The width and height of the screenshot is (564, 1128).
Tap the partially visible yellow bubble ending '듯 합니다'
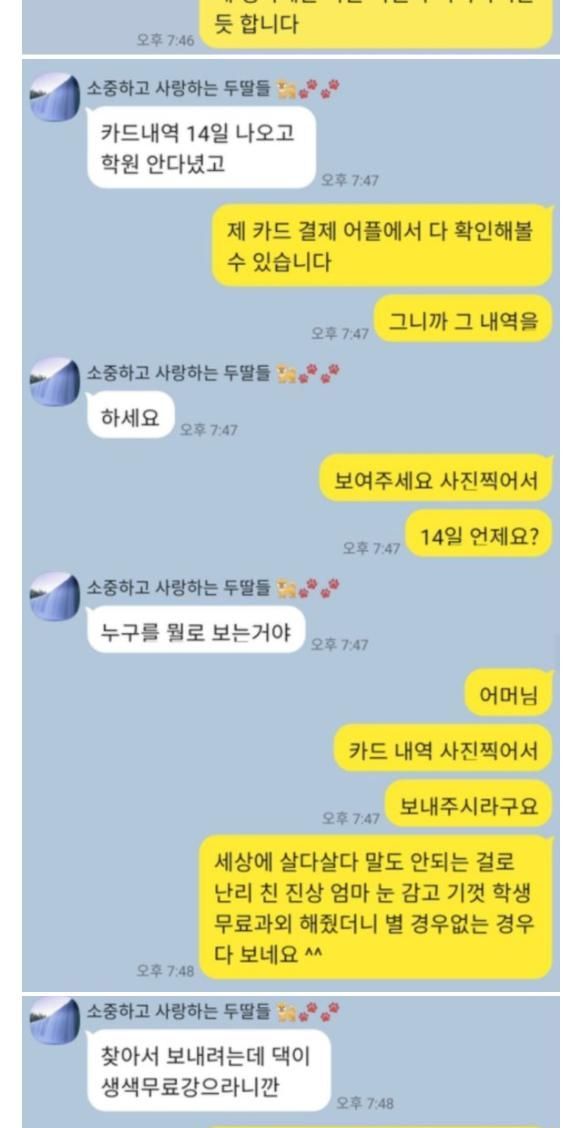(x=376, y=24)
